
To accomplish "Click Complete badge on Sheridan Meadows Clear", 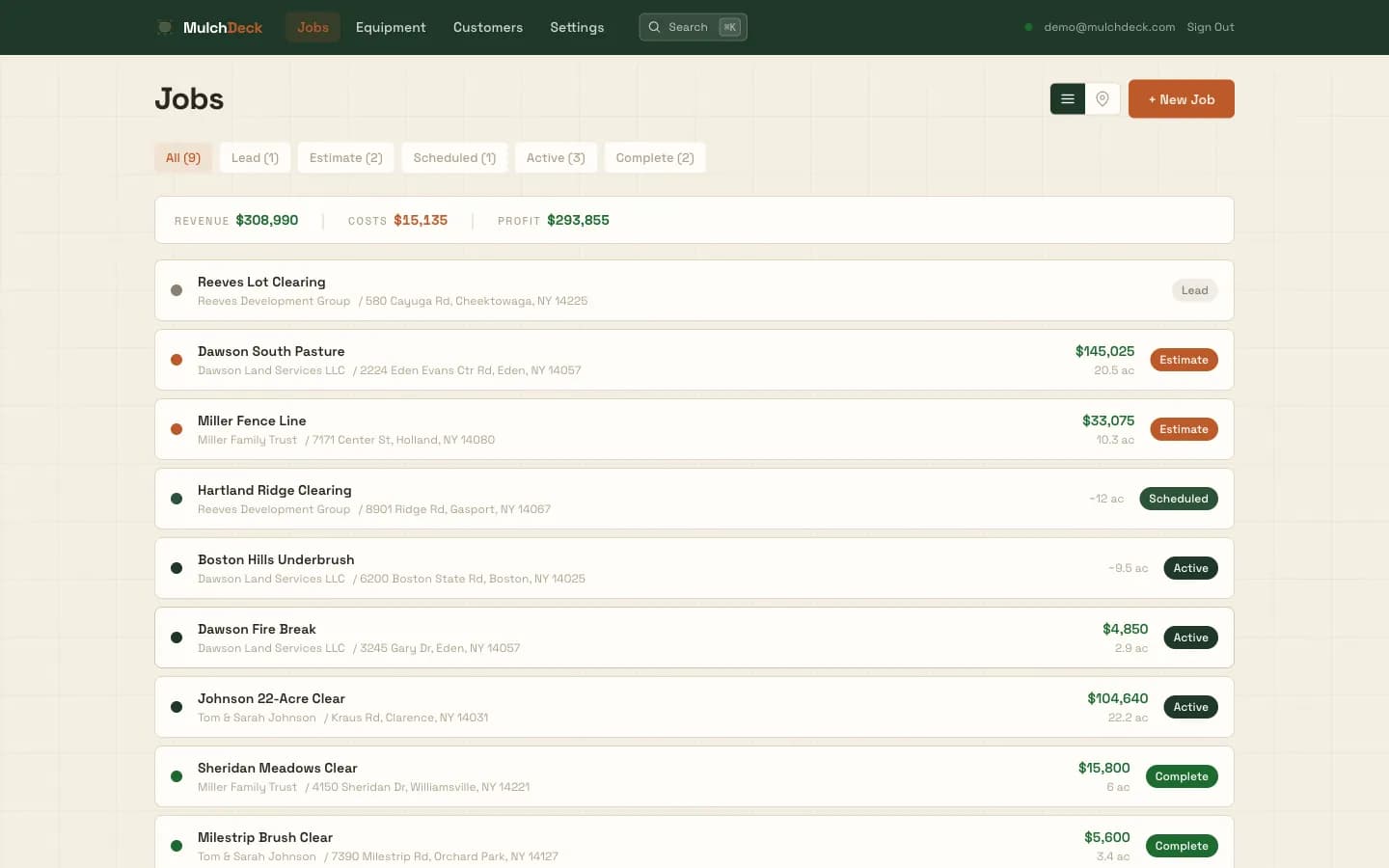I will (x=1182, y=776).
